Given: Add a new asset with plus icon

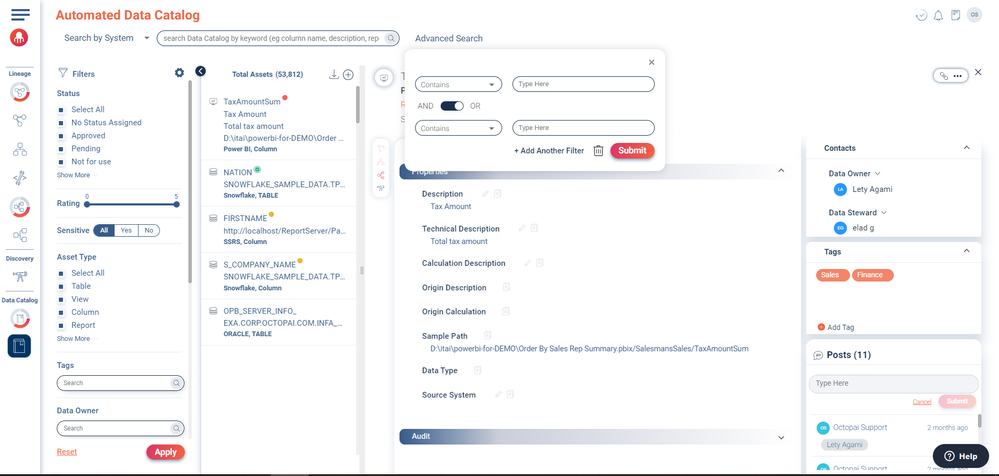Looking at the screenshot, I should 349,75.
